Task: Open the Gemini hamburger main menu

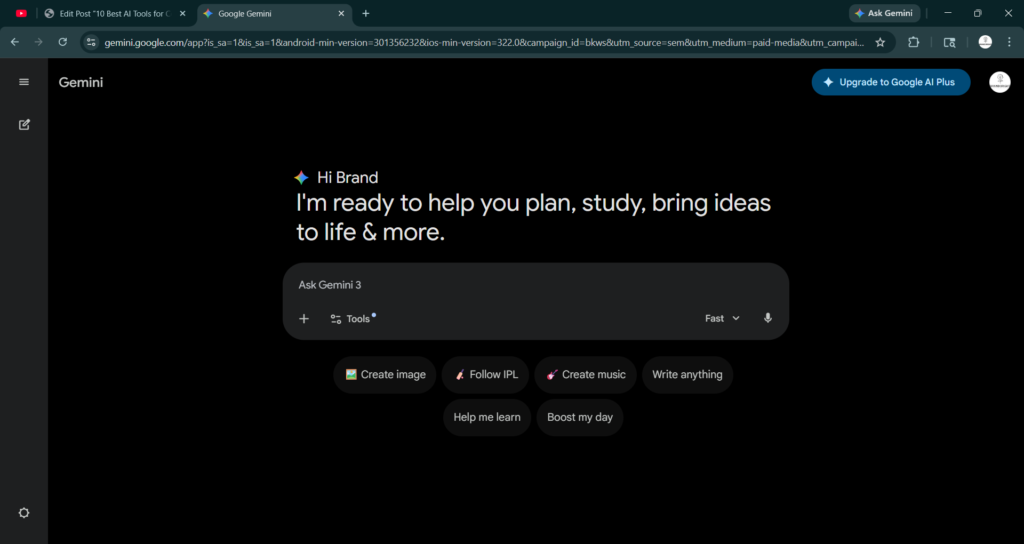Action: coord(24,82)
